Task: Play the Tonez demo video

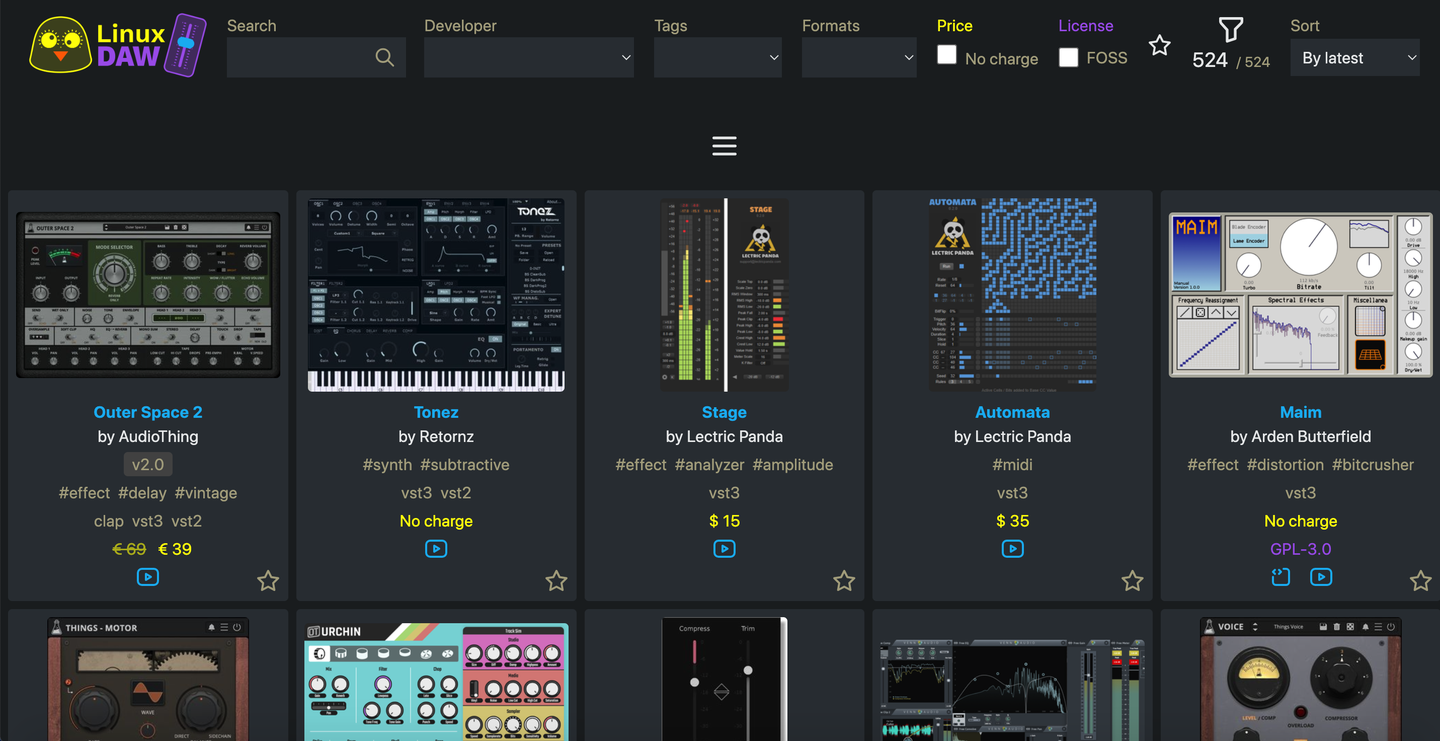Action: [436, 548]
